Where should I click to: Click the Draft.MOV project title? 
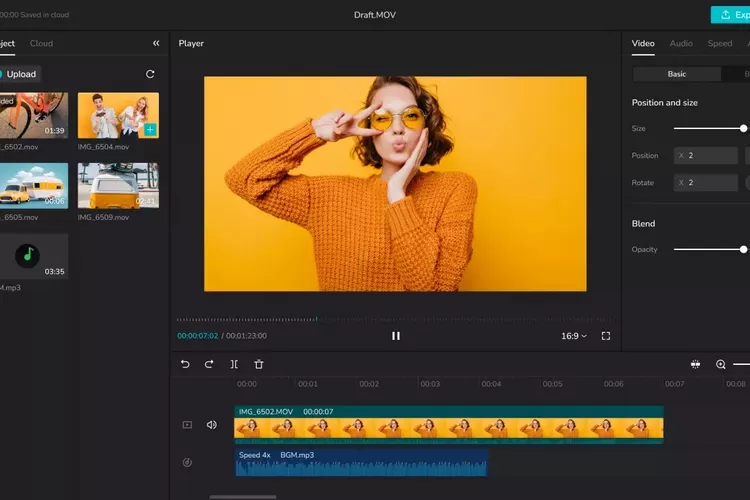375,15
